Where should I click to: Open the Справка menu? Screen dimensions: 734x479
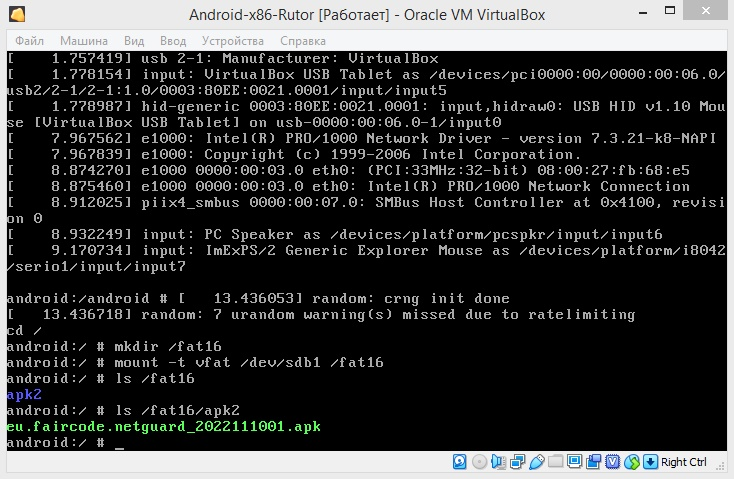(303, 41)
